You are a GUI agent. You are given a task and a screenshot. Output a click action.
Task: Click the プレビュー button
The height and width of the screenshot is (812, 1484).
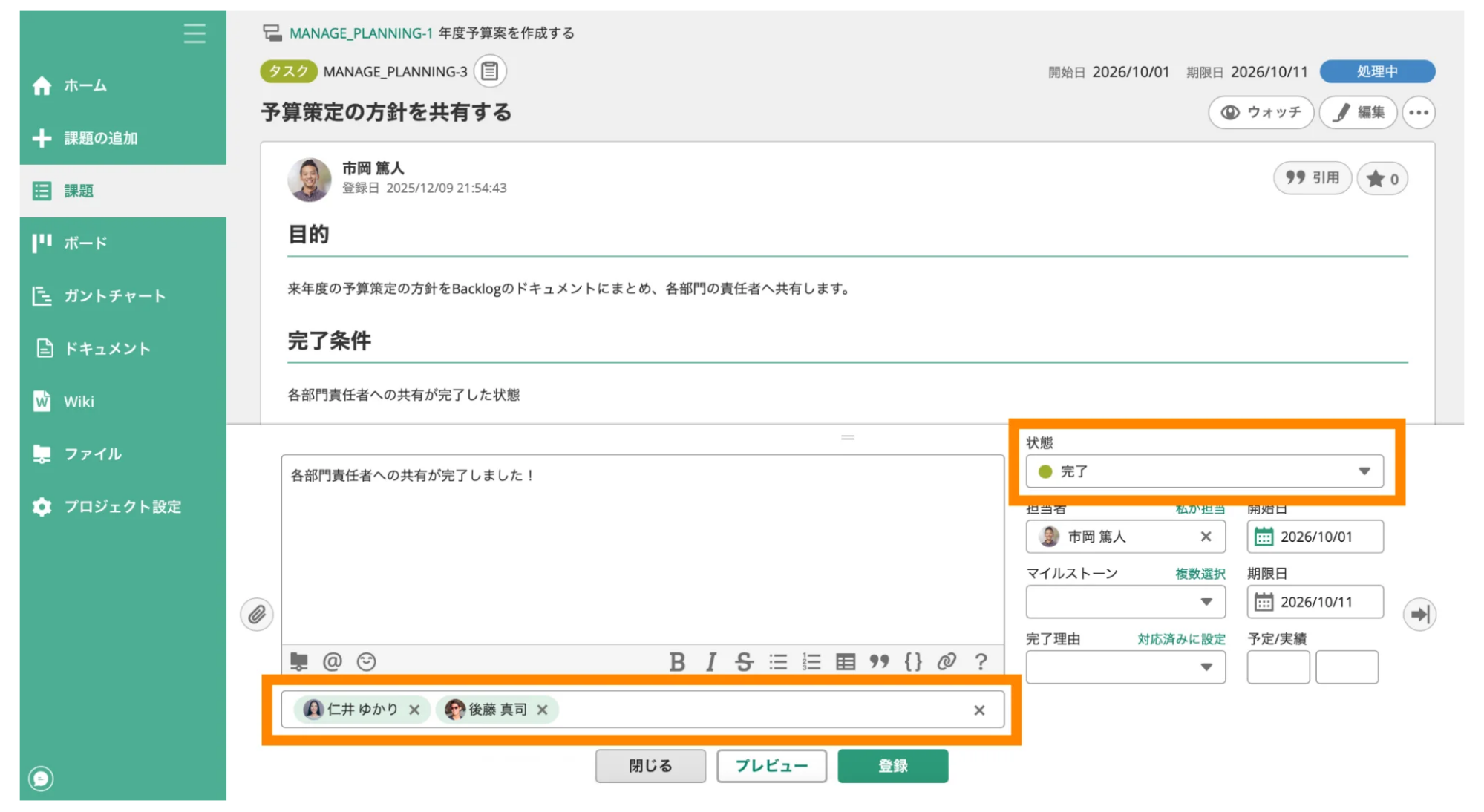[x=771, y=766]
